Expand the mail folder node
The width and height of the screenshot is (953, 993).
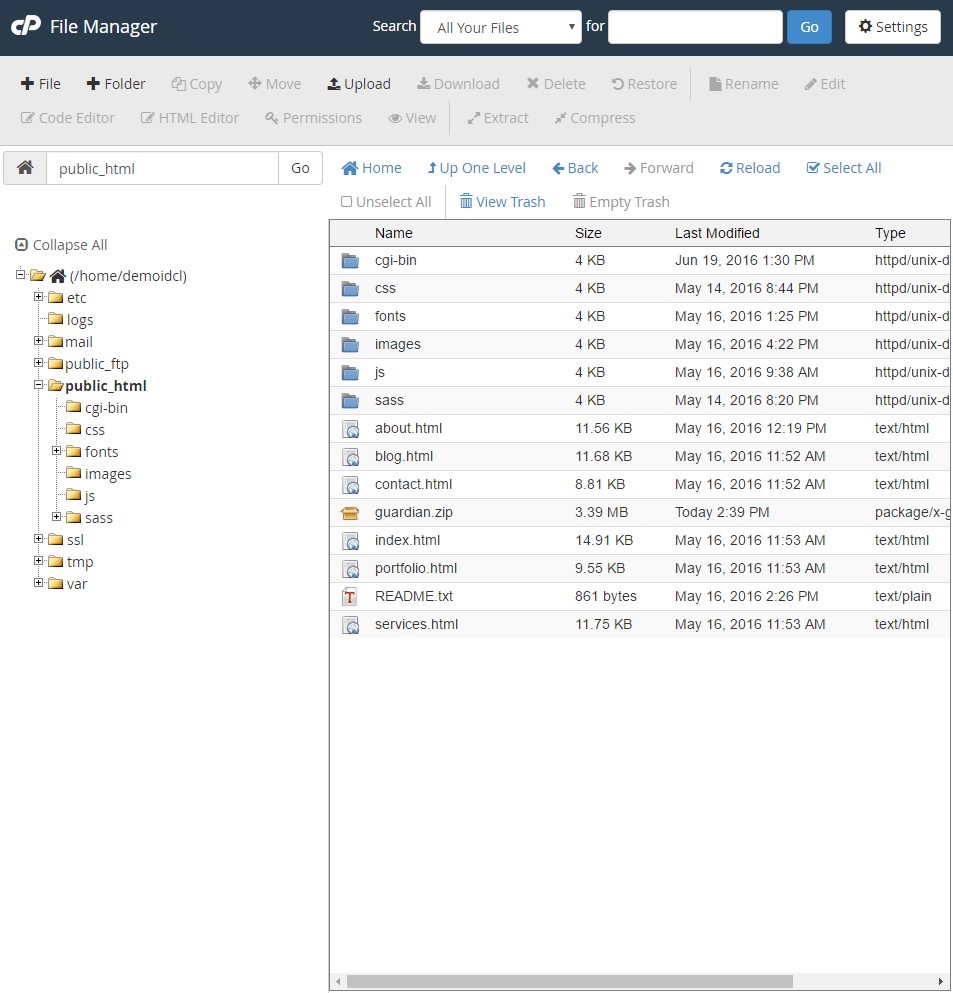click(x=39, y=341)
